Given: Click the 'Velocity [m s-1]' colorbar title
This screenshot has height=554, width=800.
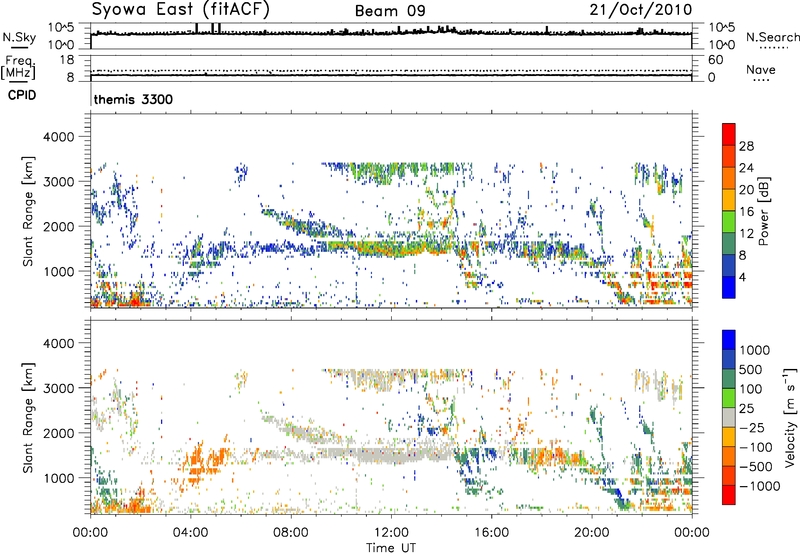Looking at the screenshot, I should 790,417.
